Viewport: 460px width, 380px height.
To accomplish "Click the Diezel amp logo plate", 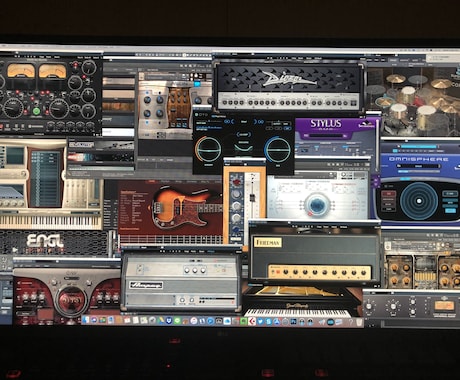I will [289, 79].
